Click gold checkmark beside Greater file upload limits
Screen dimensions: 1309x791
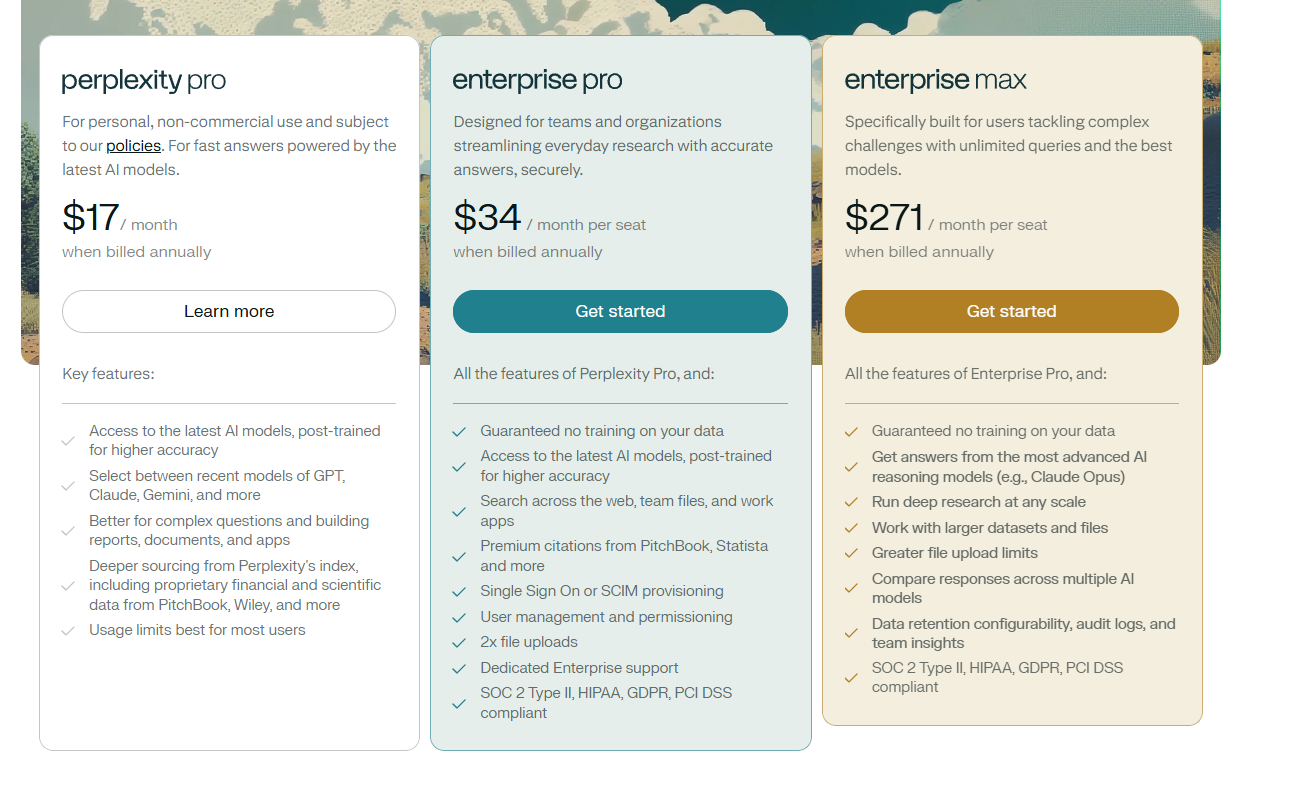point(851,554)
